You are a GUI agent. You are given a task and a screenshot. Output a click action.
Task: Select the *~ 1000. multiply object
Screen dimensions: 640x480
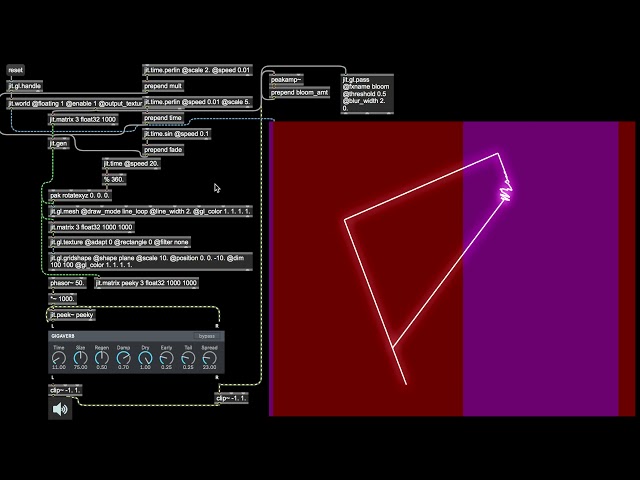(62, 299)
